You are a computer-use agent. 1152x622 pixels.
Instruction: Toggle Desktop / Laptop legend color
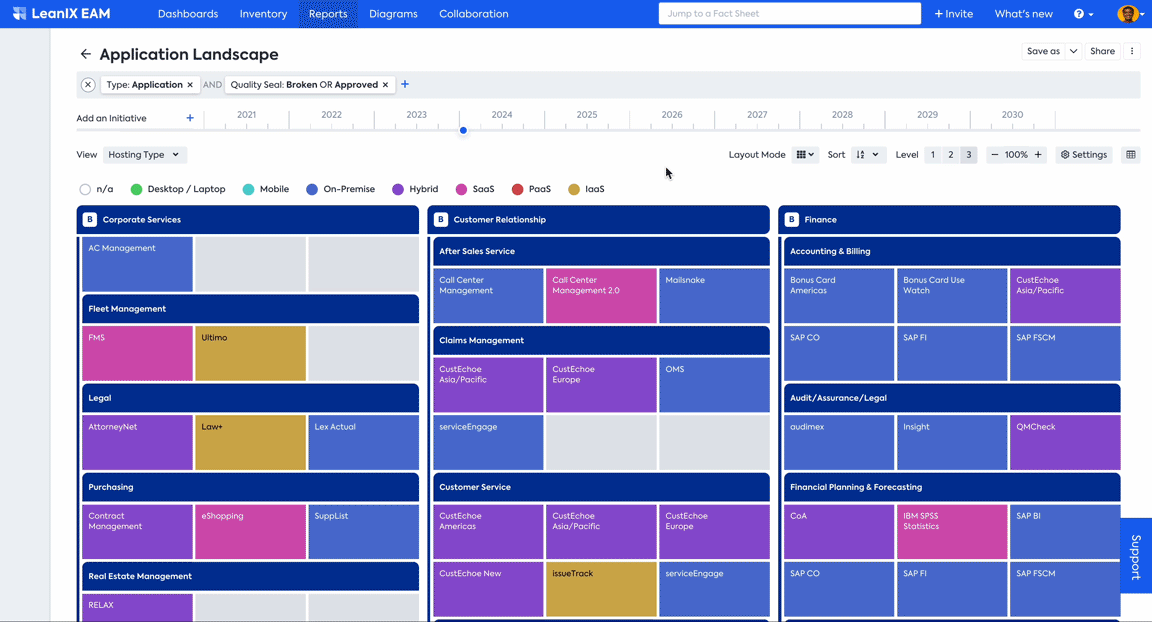[178, 189]
